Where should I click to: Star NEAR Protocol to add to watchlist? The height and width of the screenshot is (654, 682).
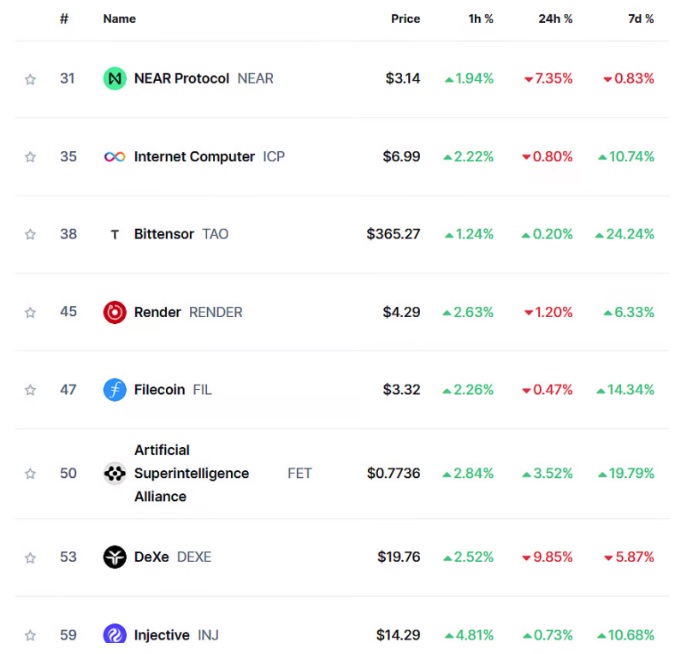pyautogui.click(x=30, y=79)
